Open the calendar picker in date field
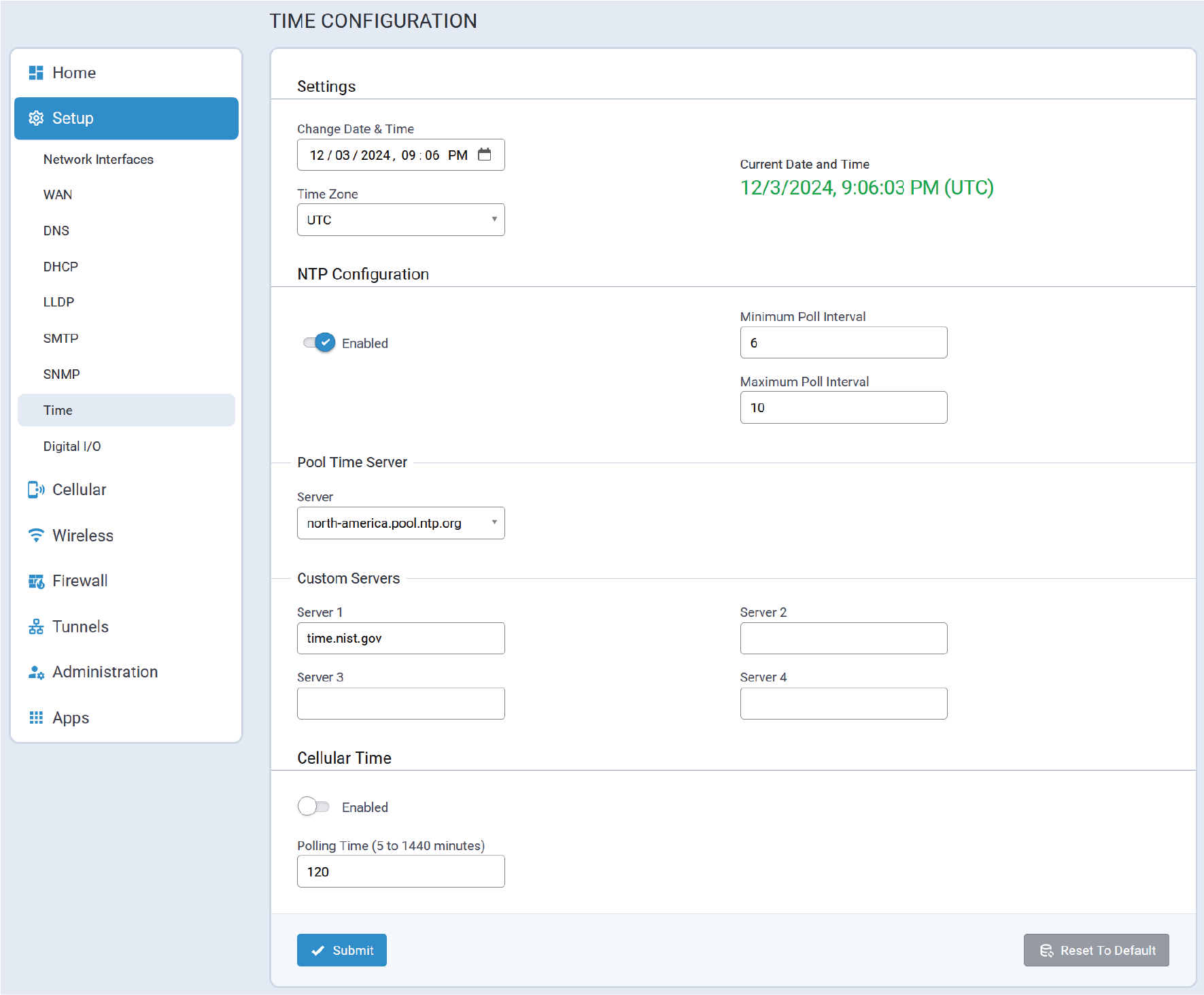Screen dimensions: 1204x995 point(484,154)
